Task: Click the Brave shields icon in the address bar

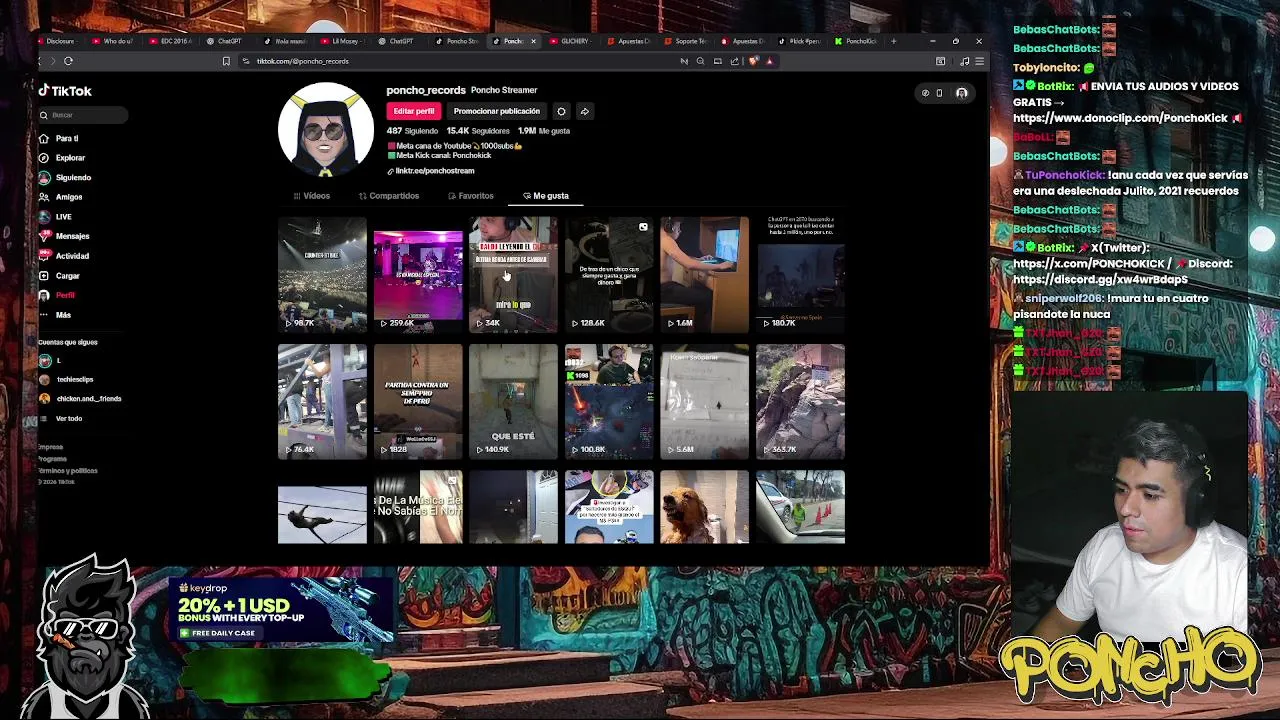Action: [753, 61]
